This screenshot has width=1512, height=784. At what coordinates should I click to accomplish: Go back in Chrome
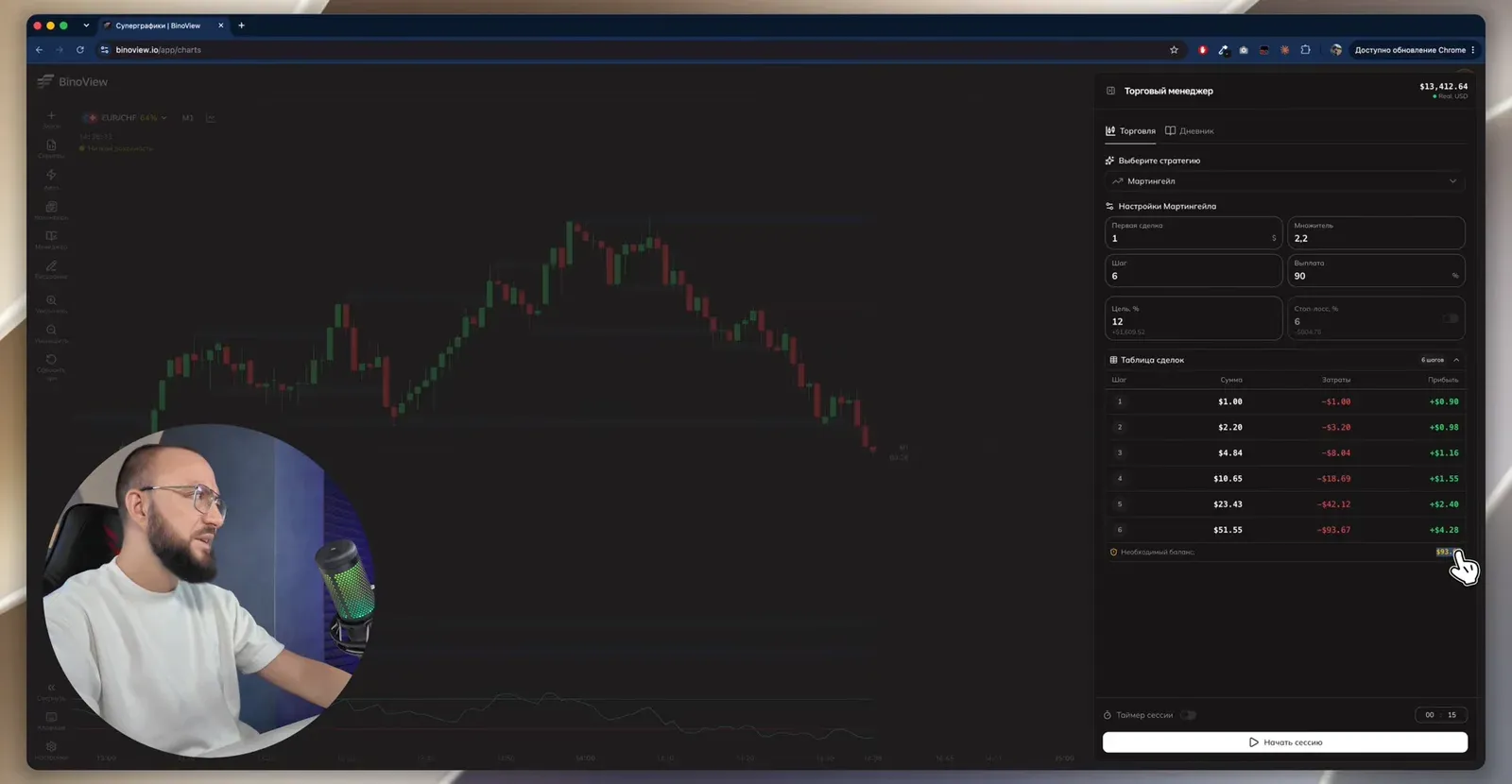tap(39, 50)
